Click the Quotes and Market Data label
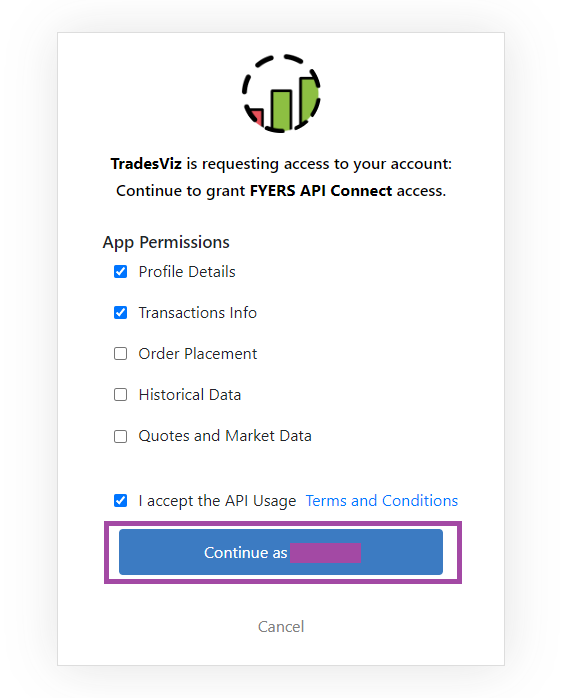Screen dimensions: 576x698 tap(225, 436)
